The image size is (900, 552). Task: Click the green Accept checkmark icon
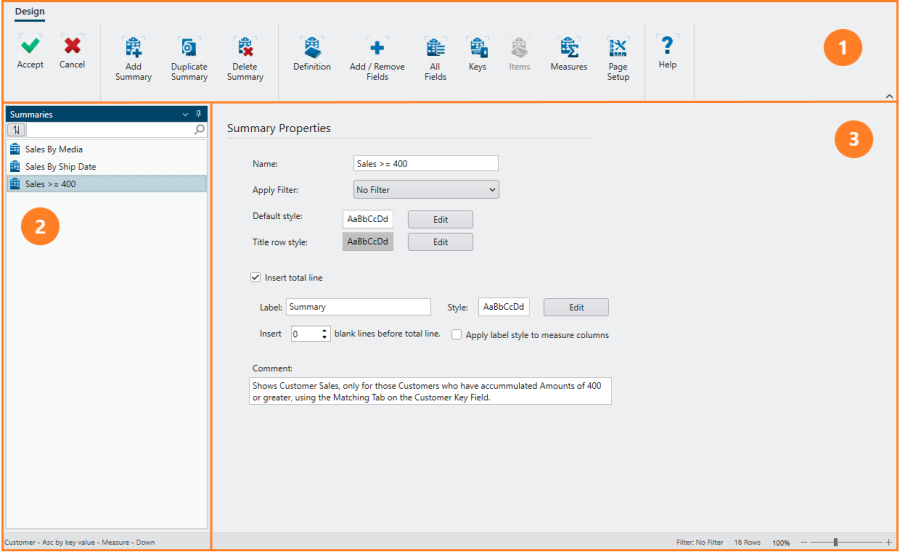(x=30, y=46)
